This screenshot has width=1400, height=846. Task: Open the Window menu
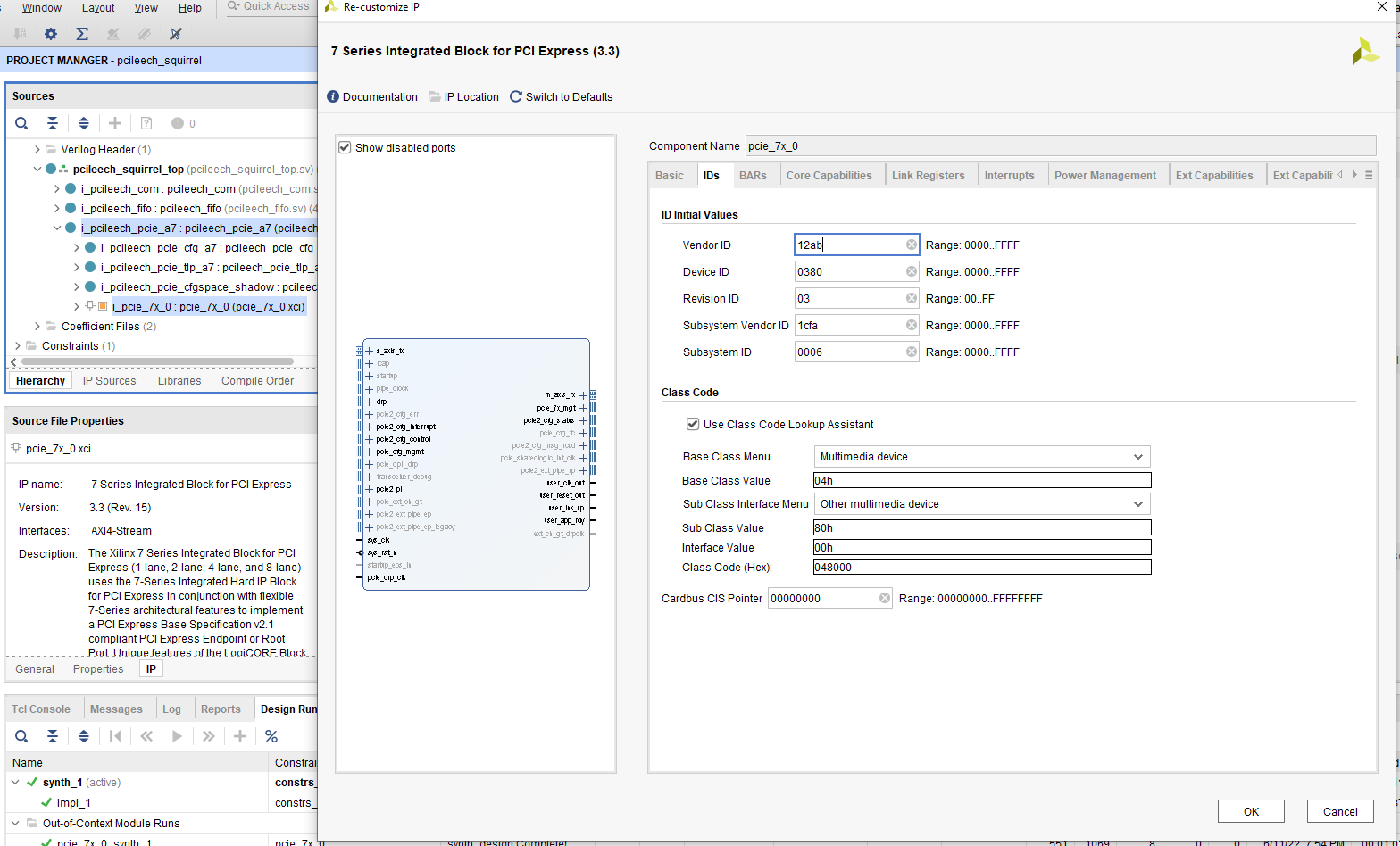[x=42, y=7]
